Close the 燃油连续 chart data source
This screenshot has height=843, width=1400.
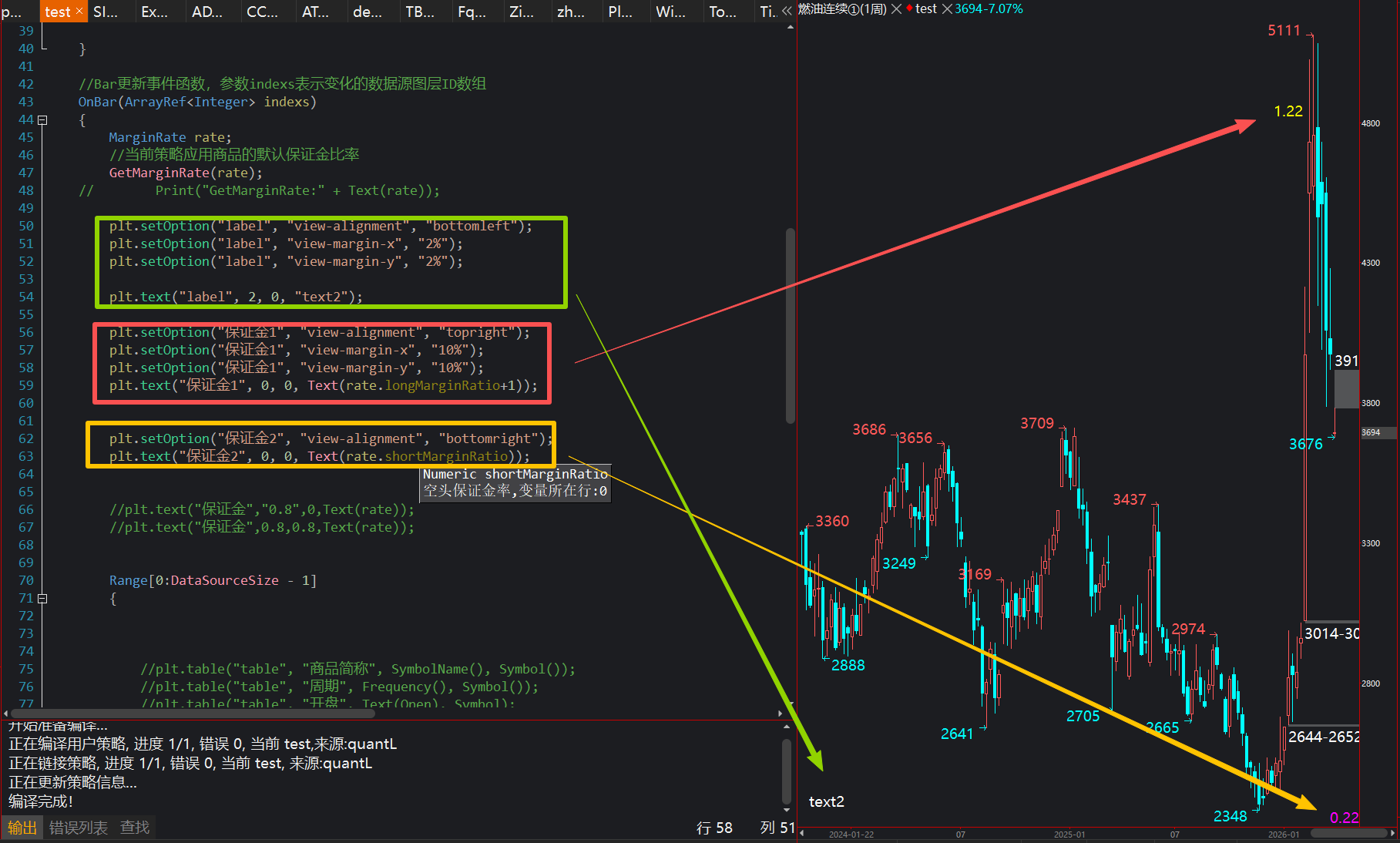coord(896,9)
